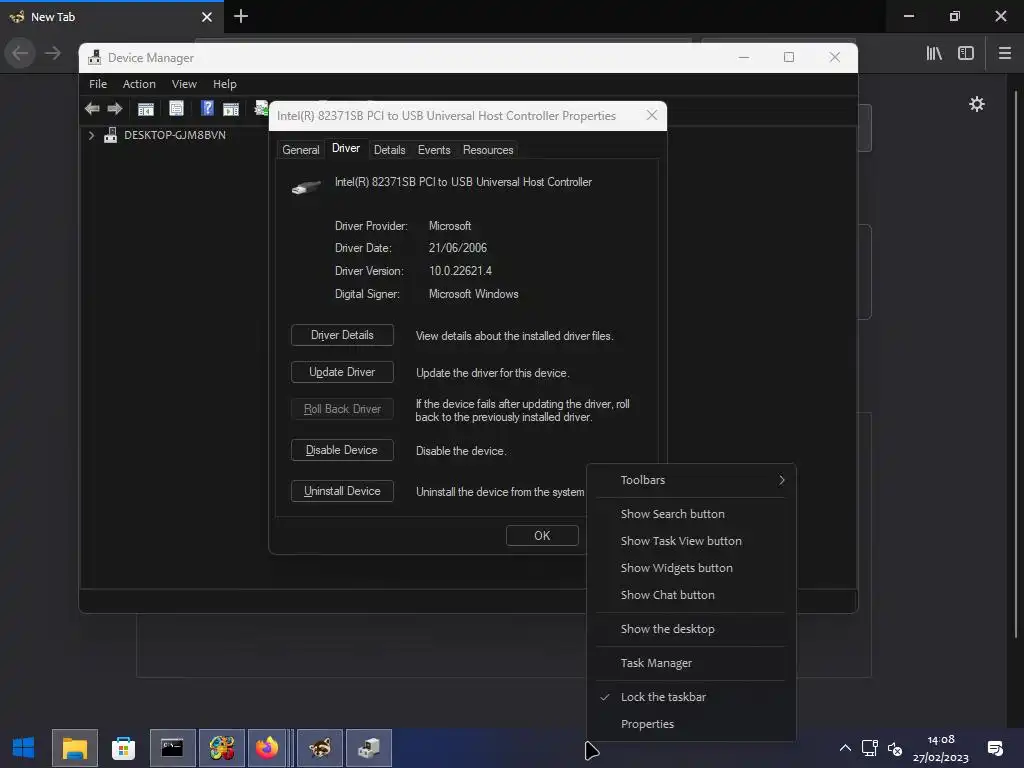Open the View menu in Device Manager
The height and width of the screenshot is (768, 1024).
point(184,84)
